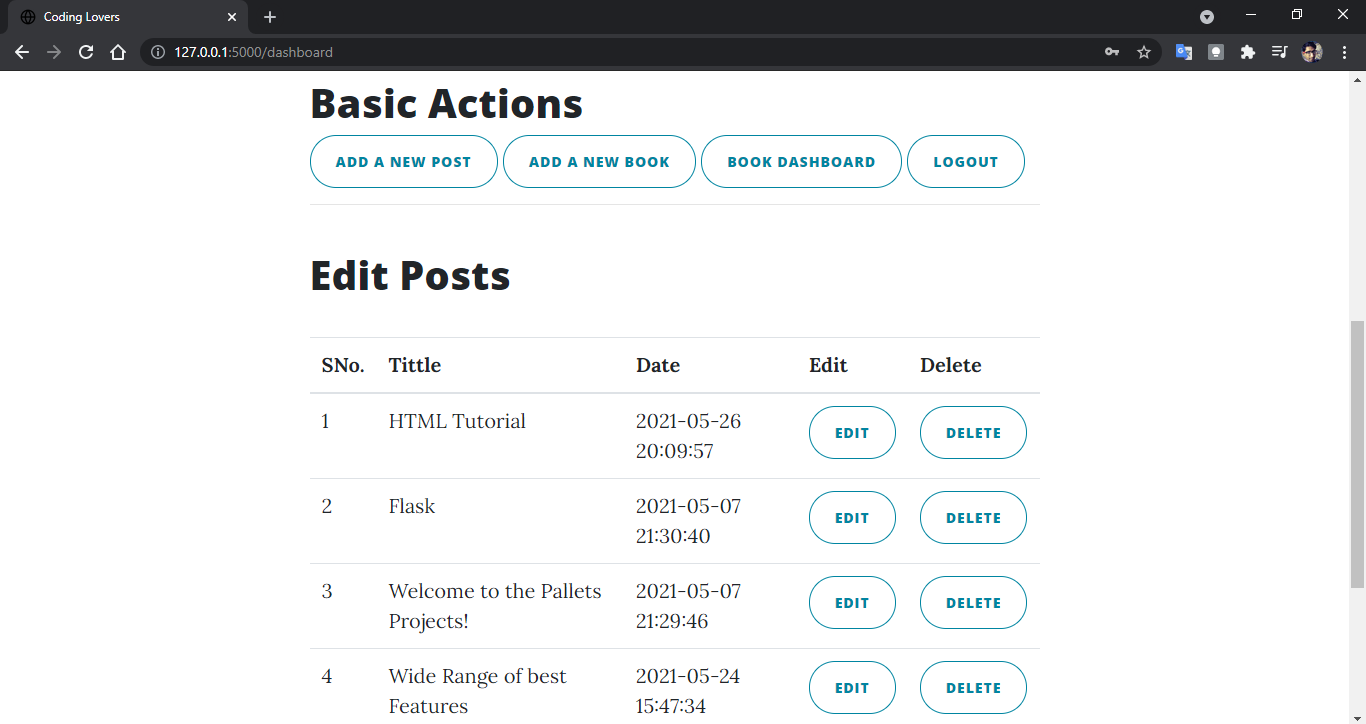Delete the Flask post
The image size is (1366, 724).
pos(973,518)
